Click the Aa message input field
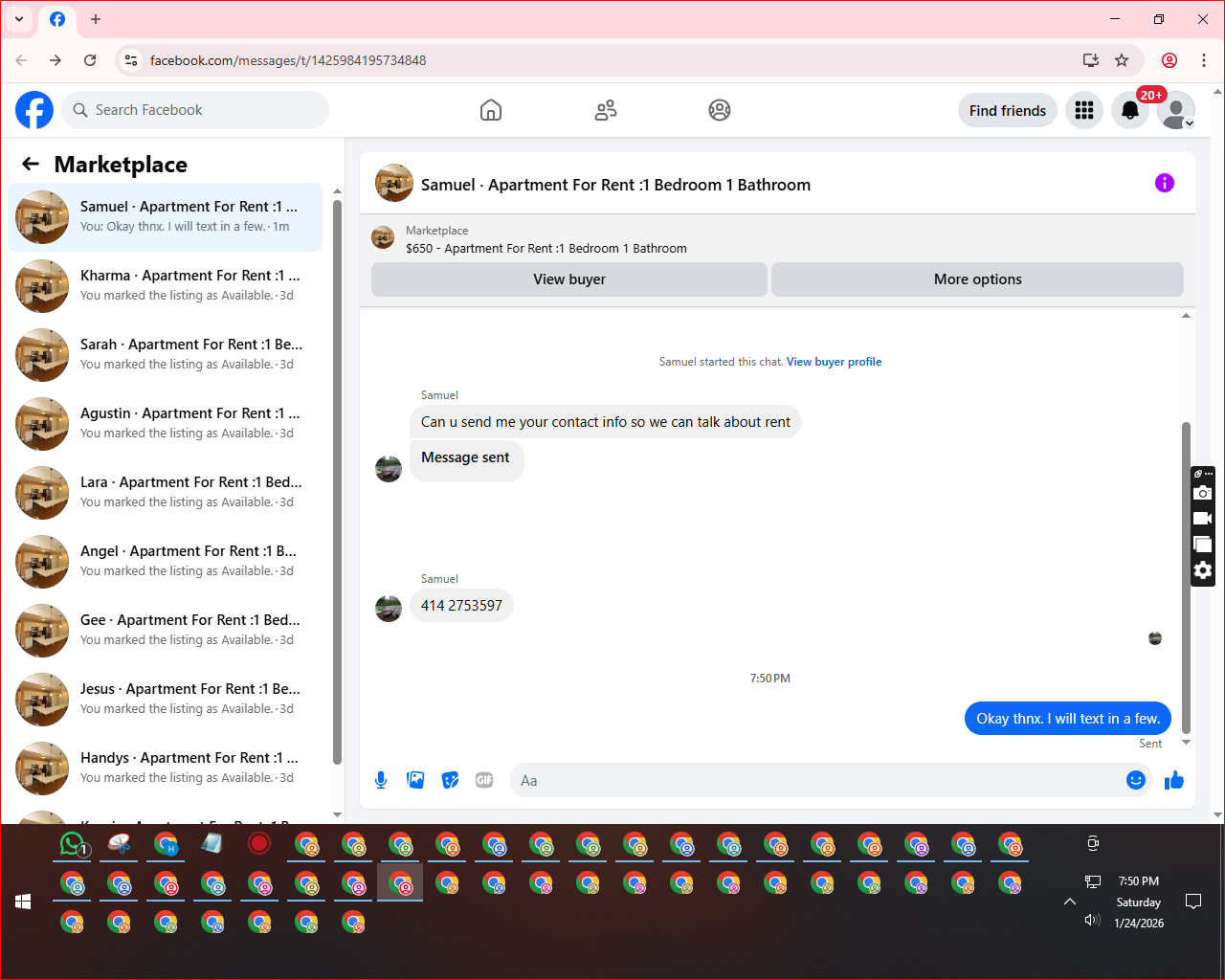This screenshot has height=980, width=1225. [x=818, y=780]
